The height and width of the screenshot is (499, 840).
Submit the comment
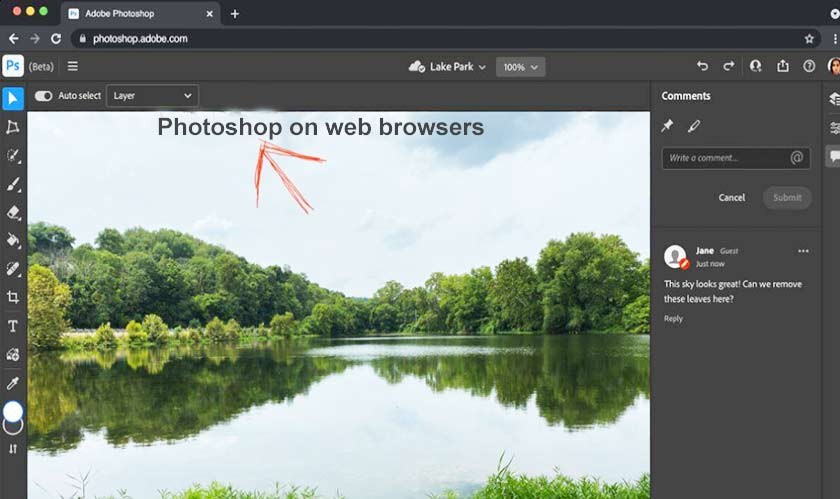point(787,198)
